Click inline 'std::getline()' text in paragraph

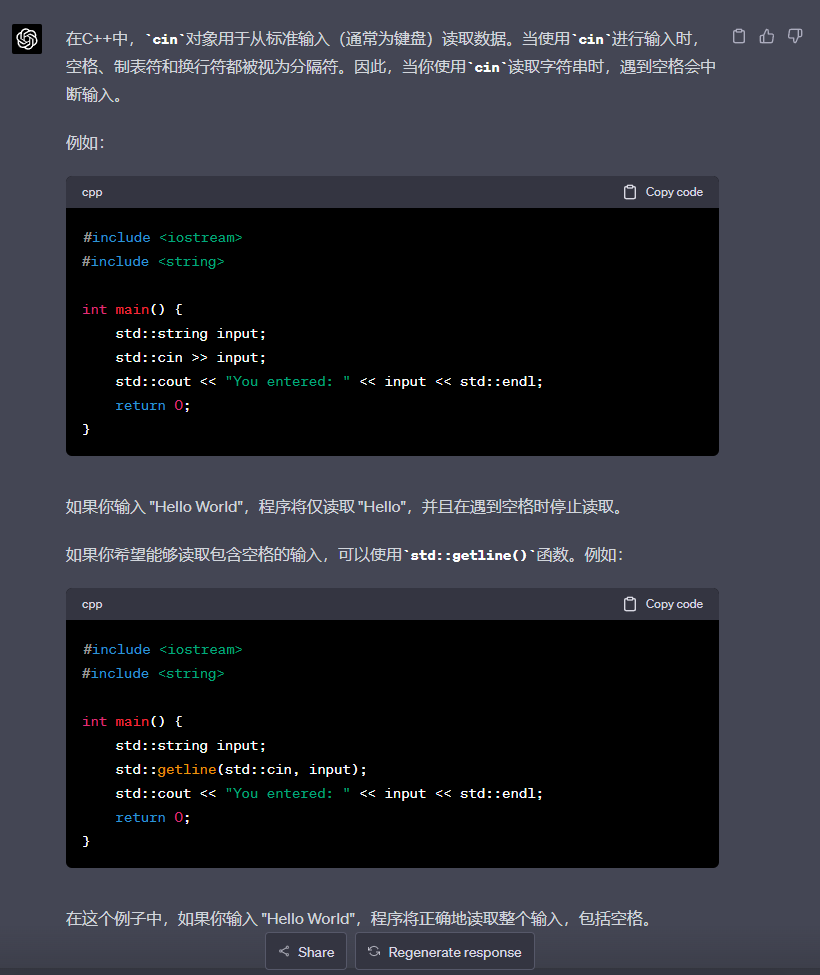click(469, 555)
